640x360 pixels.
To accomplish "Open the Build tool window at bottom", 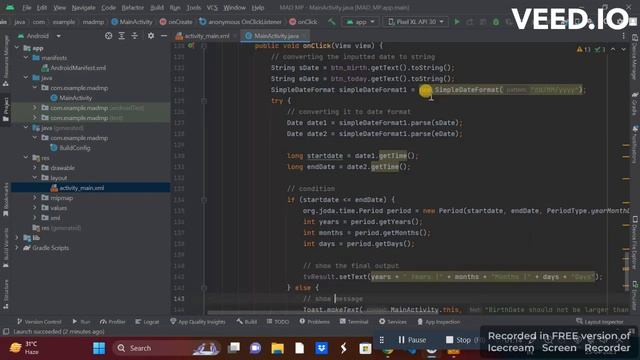I will point(247,322).
